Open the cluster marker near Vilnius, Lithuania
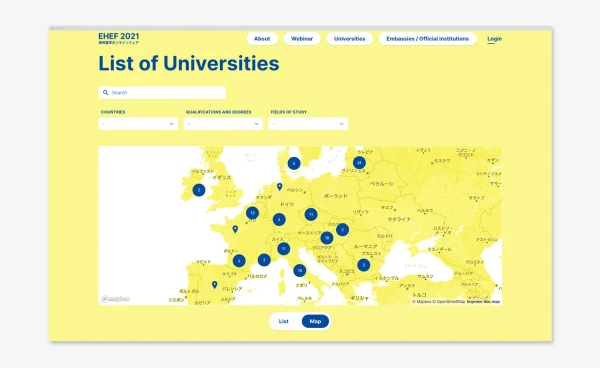Viewport: 600px width, 369px height. [x=359, y=163]
